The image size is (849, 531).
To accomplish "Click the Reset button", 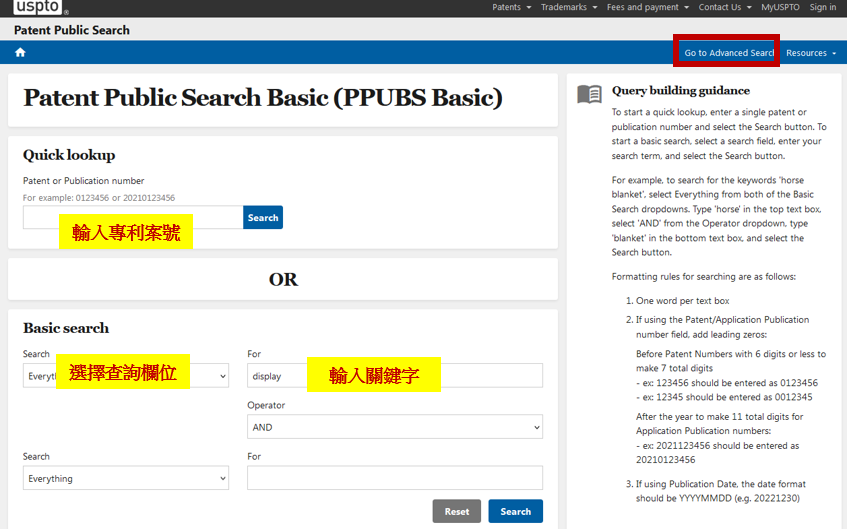I will point(456,512).
